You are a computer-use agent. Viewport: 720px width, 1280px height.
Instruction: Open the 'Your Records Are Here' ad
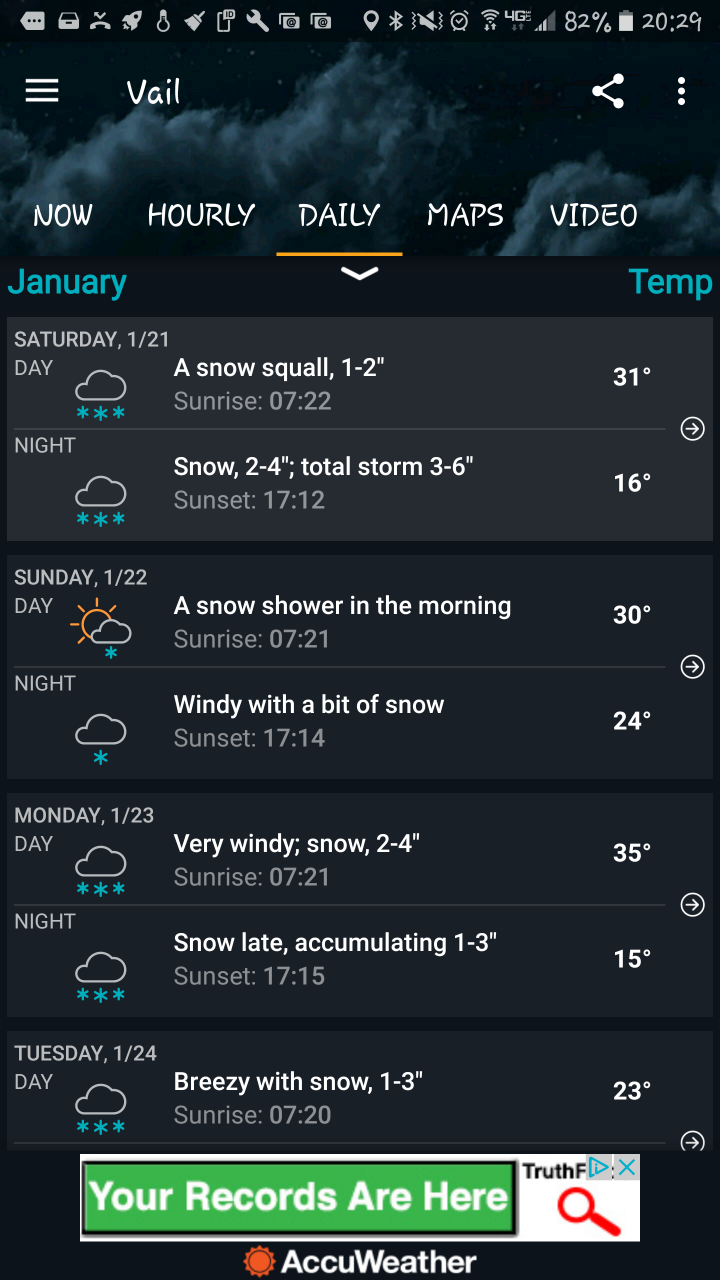tap(300, 1198)
